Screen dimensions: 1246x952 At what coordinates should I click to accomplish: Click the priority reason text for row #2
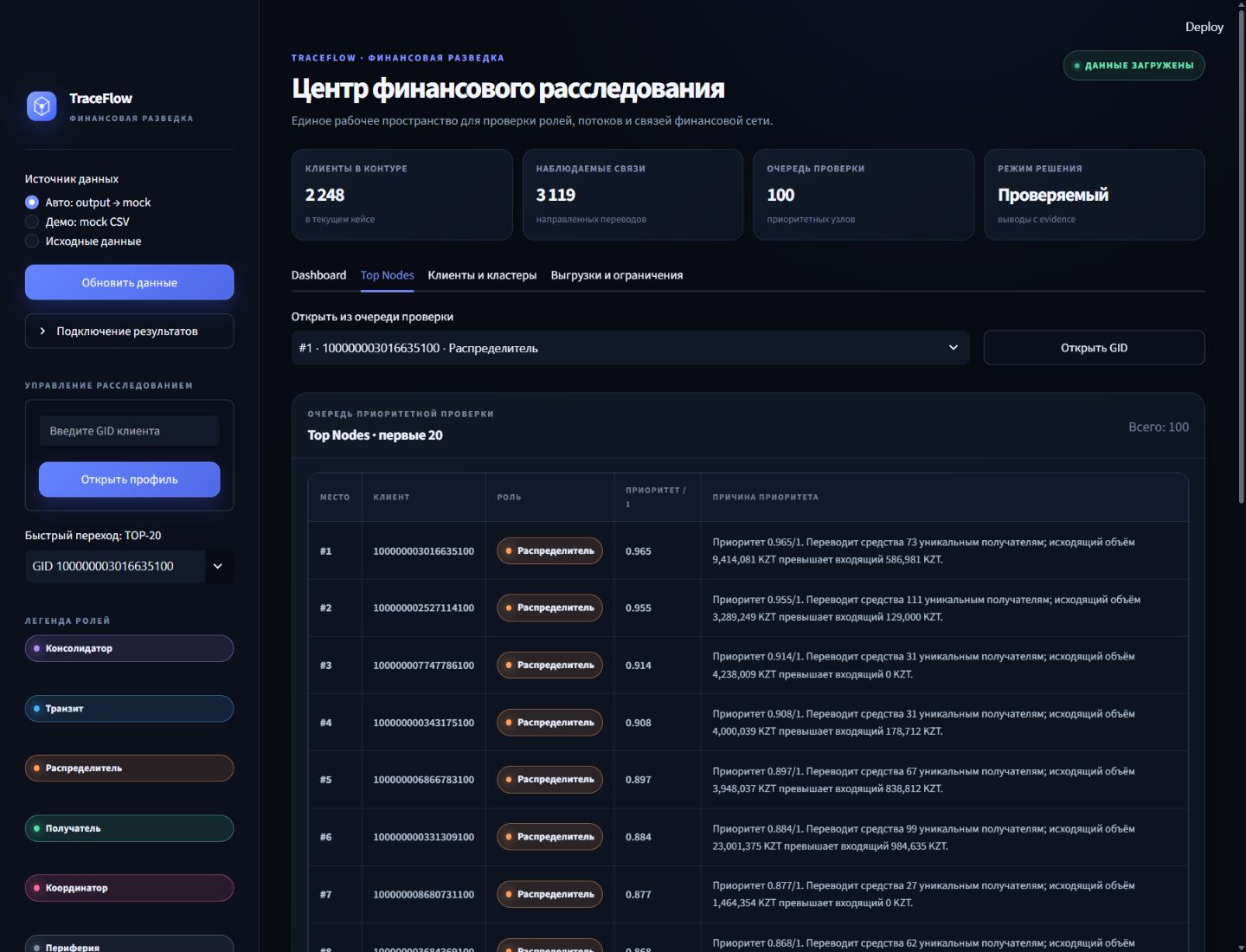(x=926, y=608)
